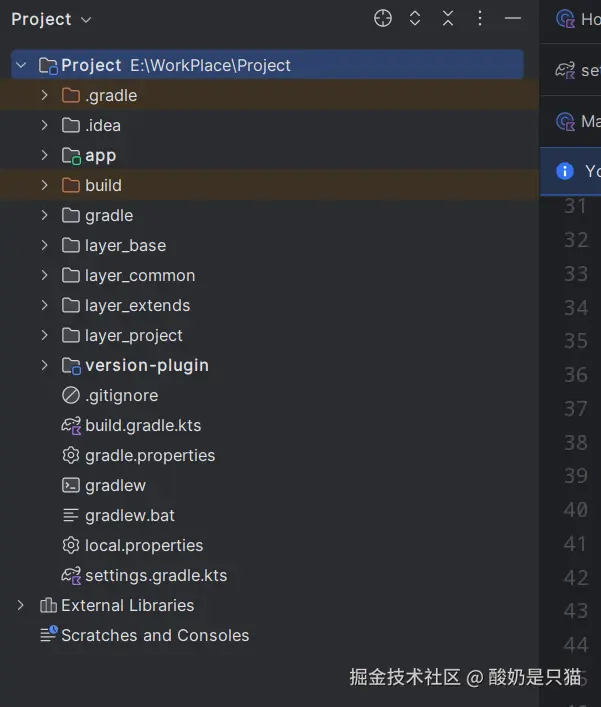Expand the layer_base folder

click(44, 245)
